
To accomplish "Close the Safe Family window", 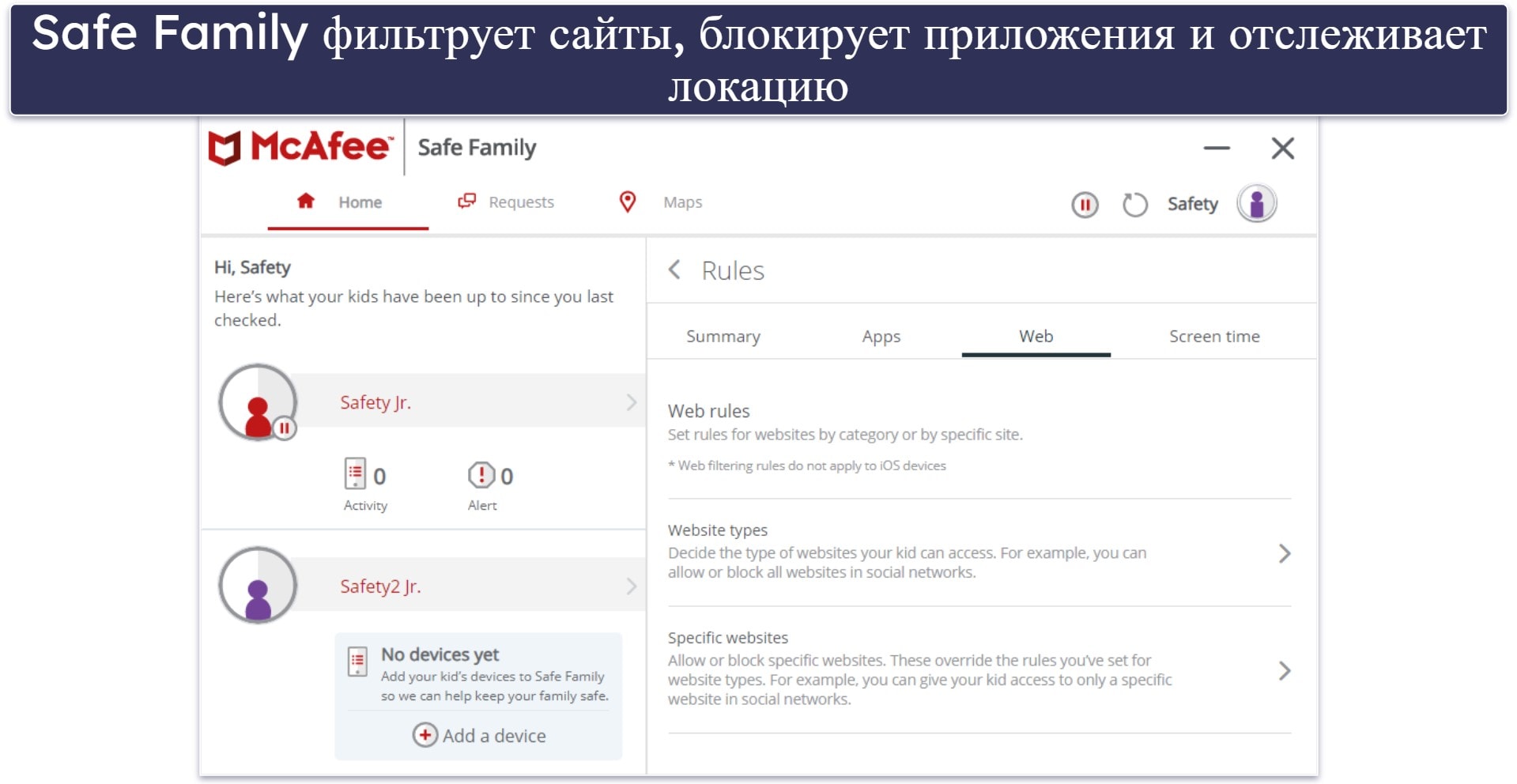I will tap(1282, 148).
